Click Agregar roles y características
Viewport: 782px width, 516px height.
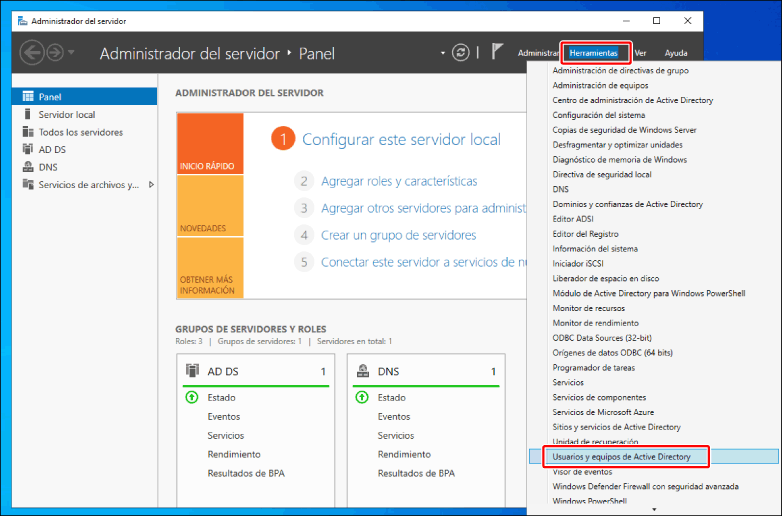399,181
